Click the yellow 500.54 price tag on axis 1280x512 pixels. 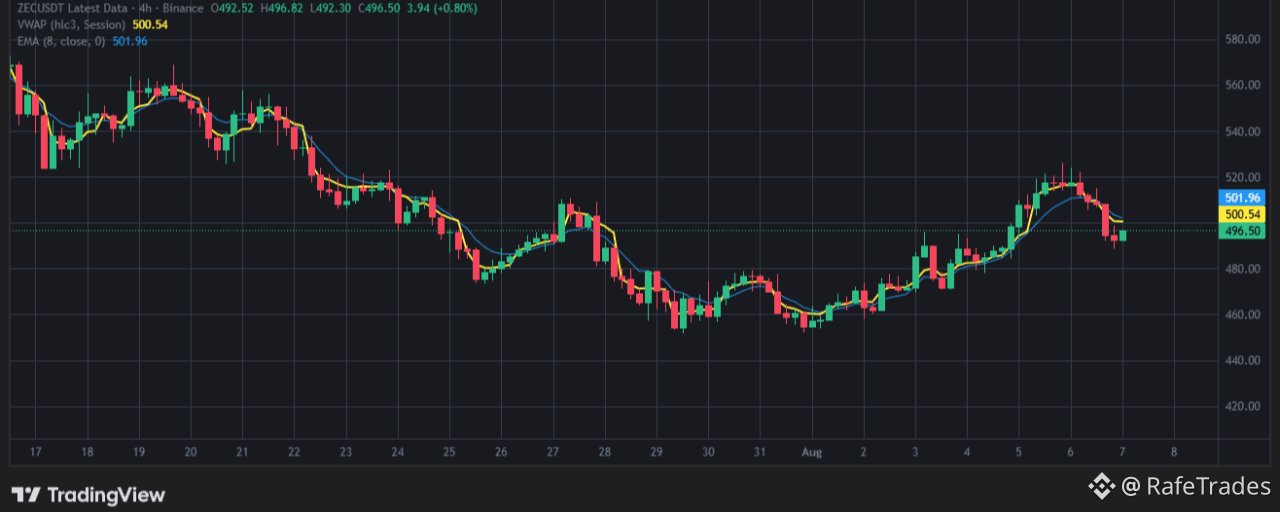point(1241,214)
